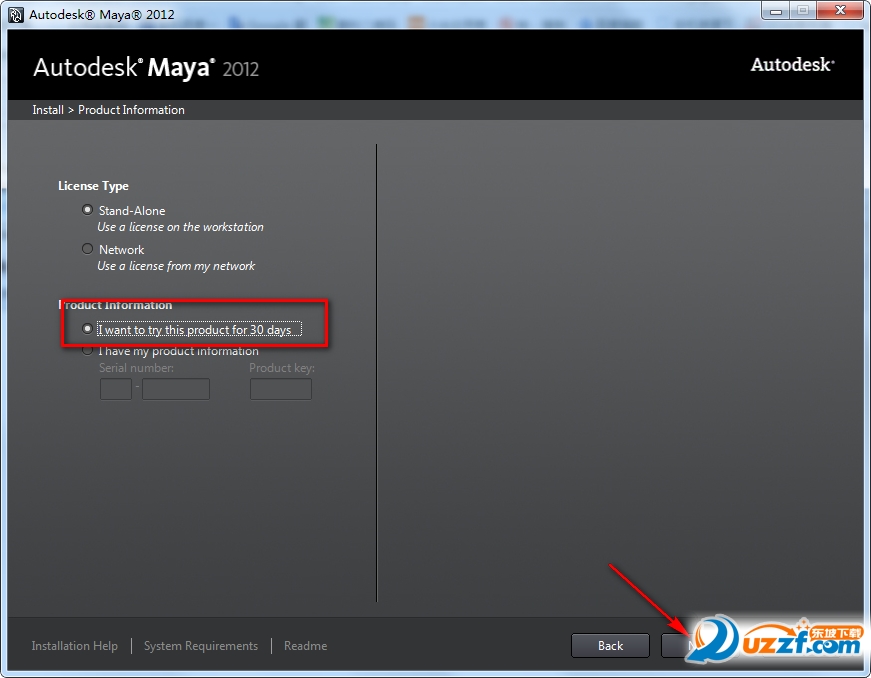Click the Product key input field
The width and height of the screenshot is (871, 678).
281,389
